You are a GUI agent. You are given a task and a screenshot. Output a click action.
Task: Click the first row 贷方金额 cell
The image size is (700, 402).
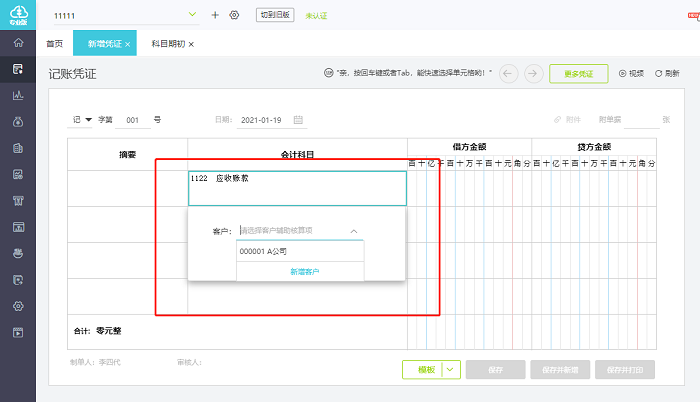594,188
